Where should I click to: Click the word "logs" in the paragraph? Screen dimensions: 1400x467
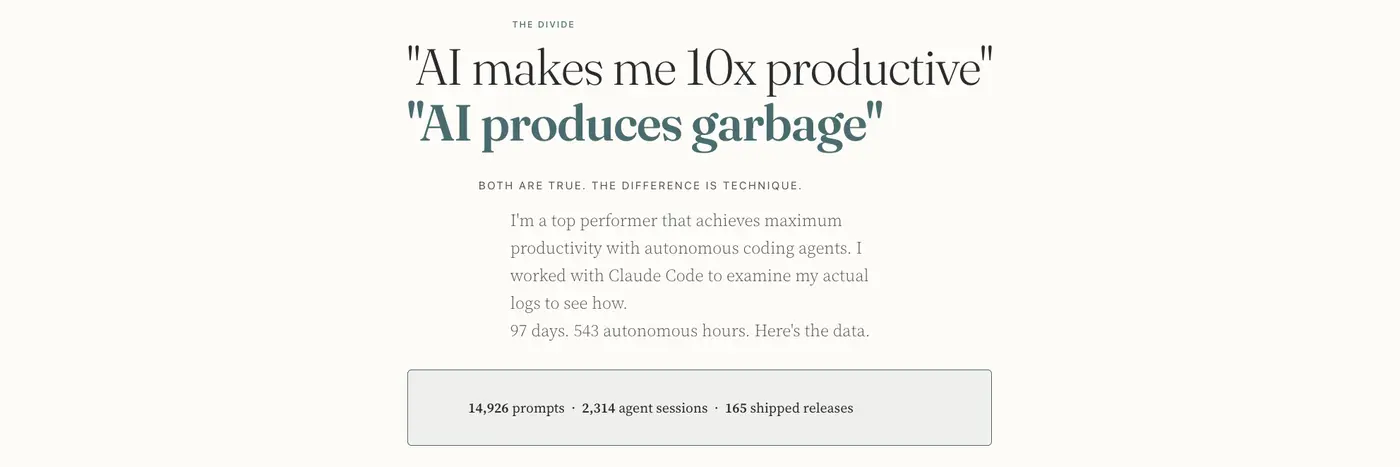pos(527,303)
